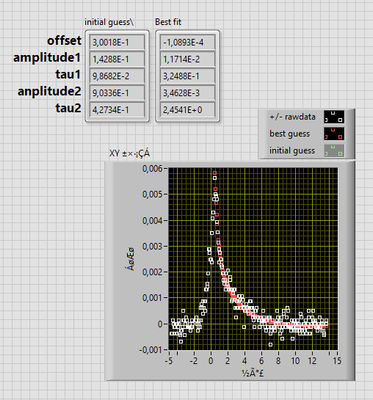Click the Y-axis maximum value 0,006
The height and width of the screenshot is (400, 373).
pyautogui.click(x=152, y=169)
